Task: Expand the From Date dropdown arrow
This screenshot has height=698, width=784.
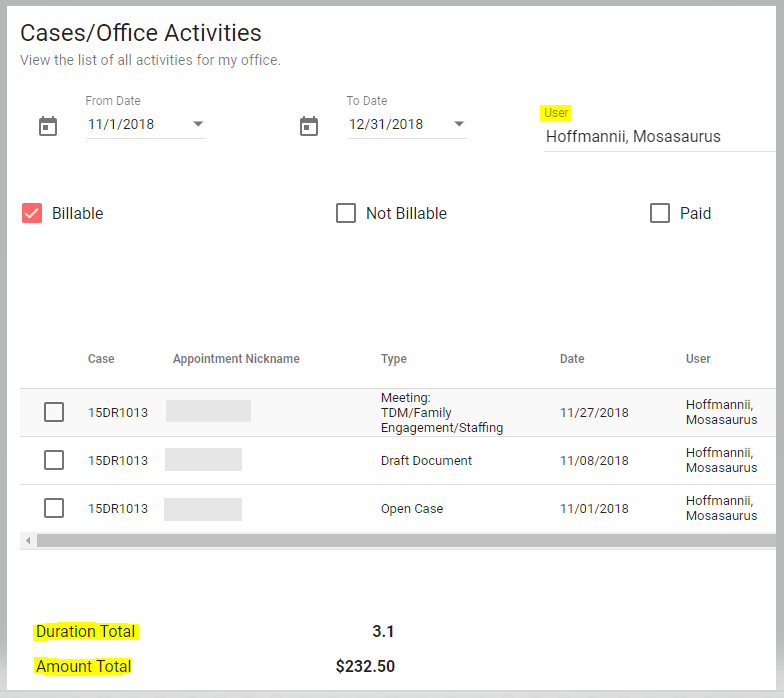Action: [198, 124]
